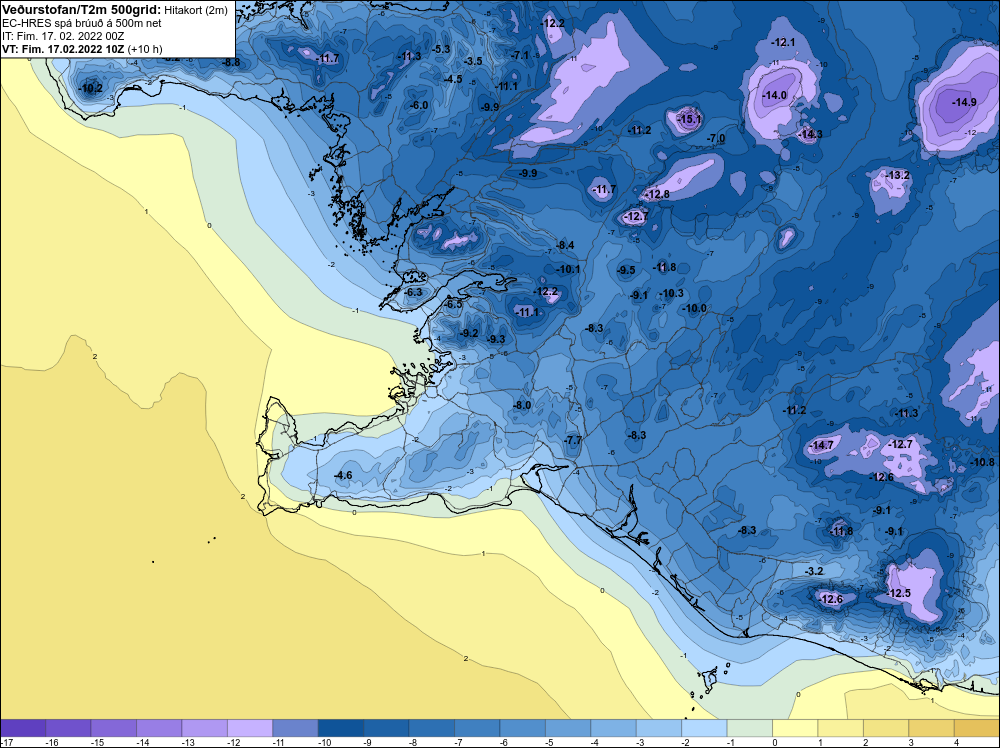Click the -6.0 temperature value
The image size is (1000, 748).
pos(419,105)
